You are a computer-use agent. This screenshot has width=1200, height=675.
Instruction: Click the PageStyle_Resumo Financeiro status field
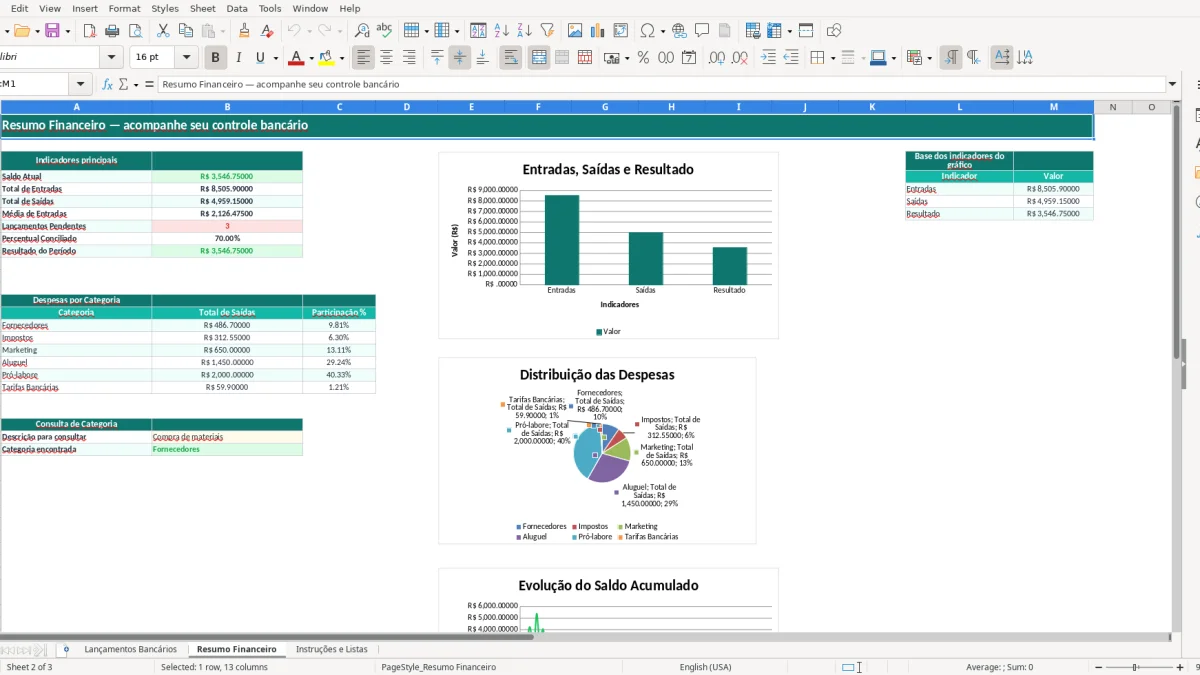[439, 667]
